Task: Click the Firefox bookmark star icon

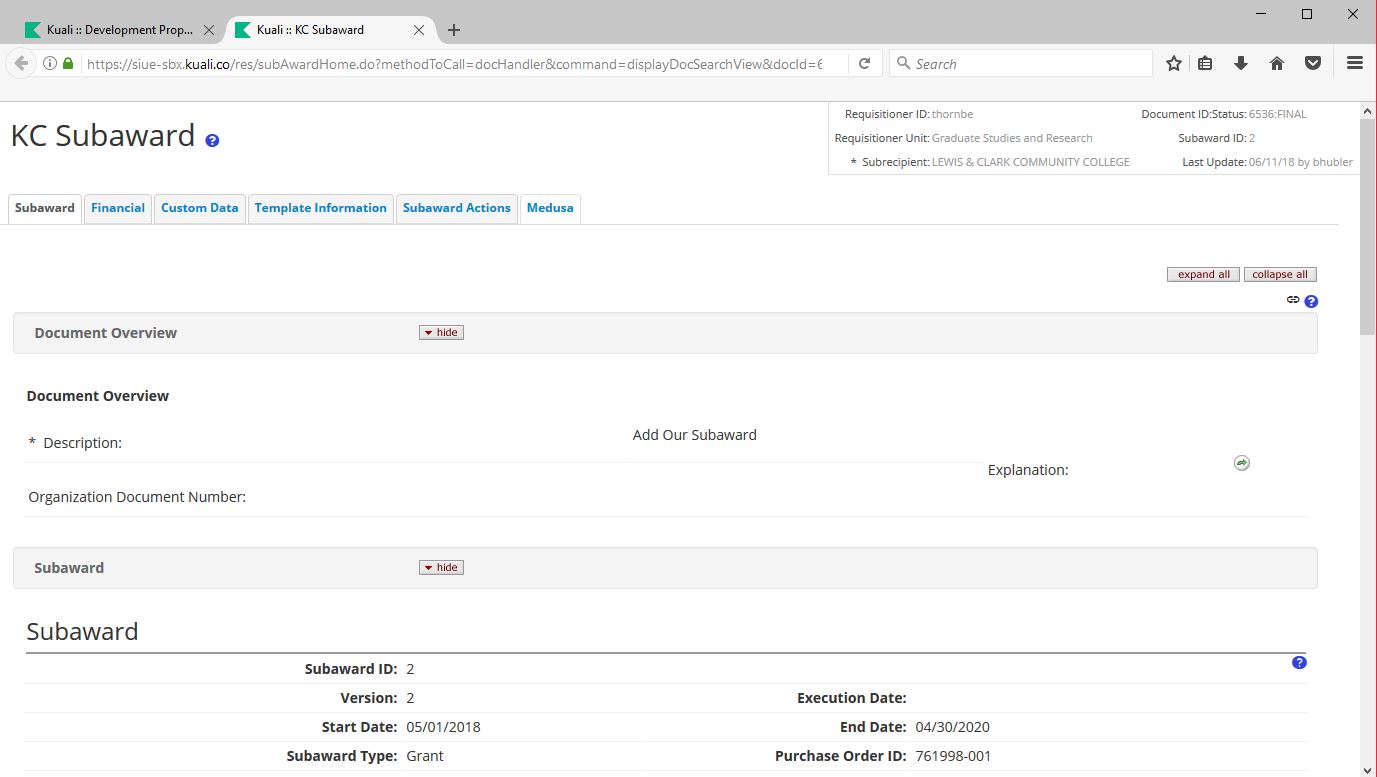Action: coord(1174,63)
